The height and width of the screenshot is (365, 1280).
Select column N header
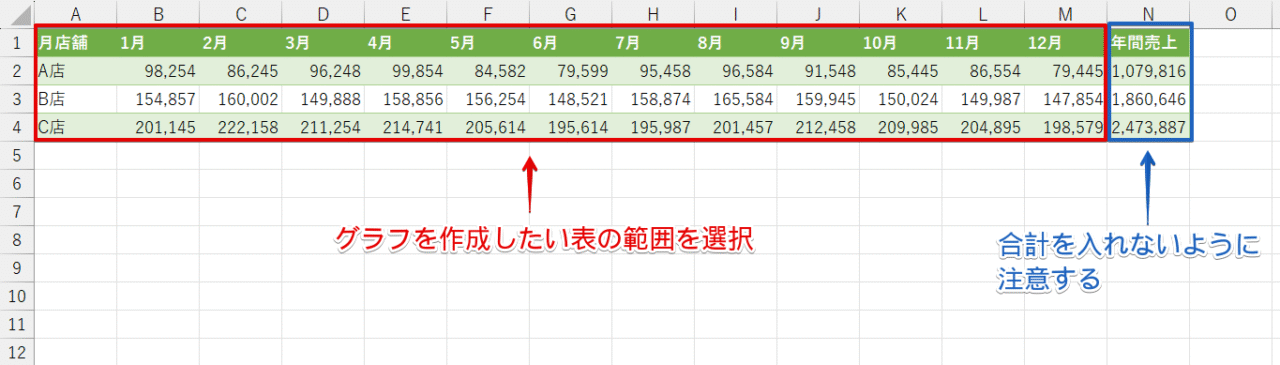point(1149,13)
